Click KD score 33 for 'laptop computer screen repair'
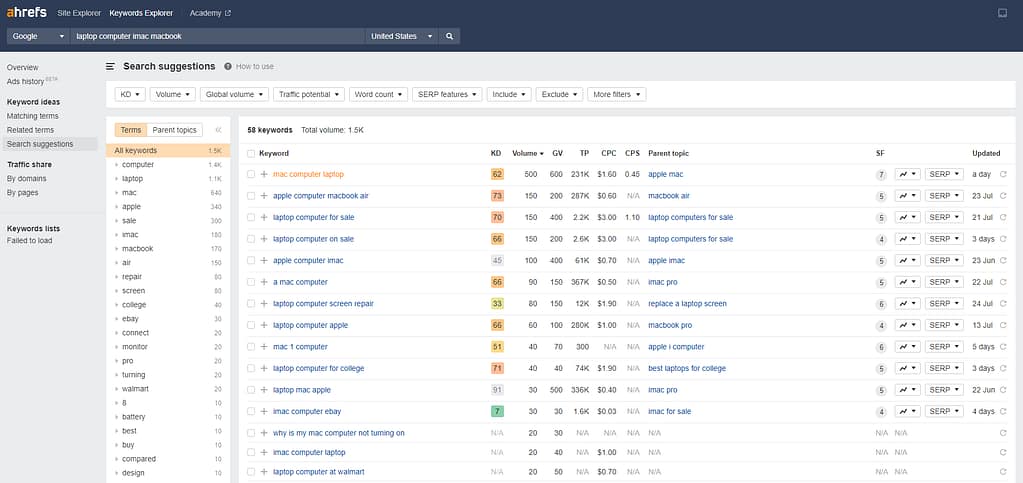 click(x=497, y=304)
